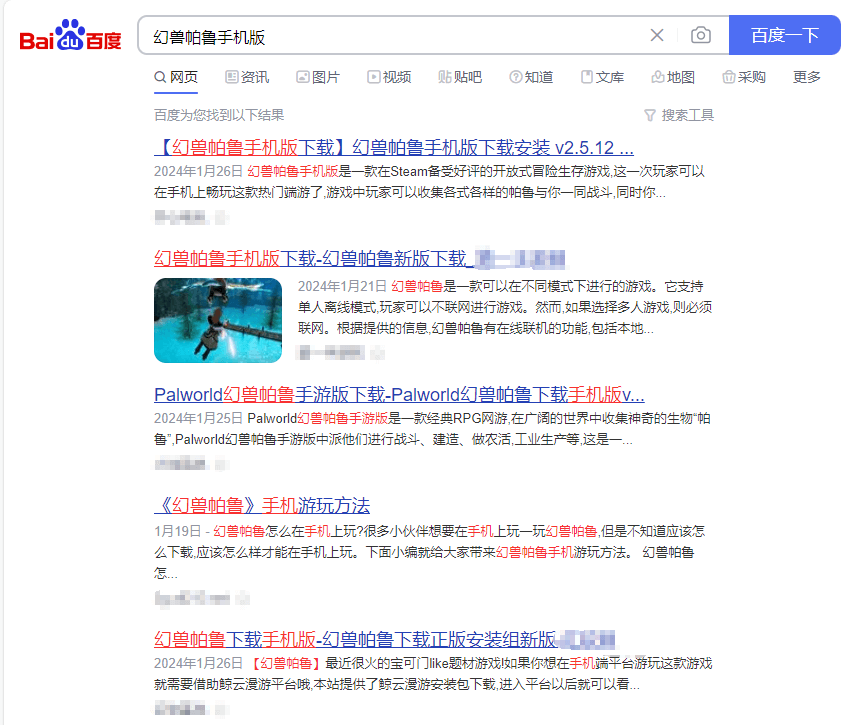Click the magnifier icon beside 网页 tab
Viewport: 847px width, 725px height.
(160, 77)
